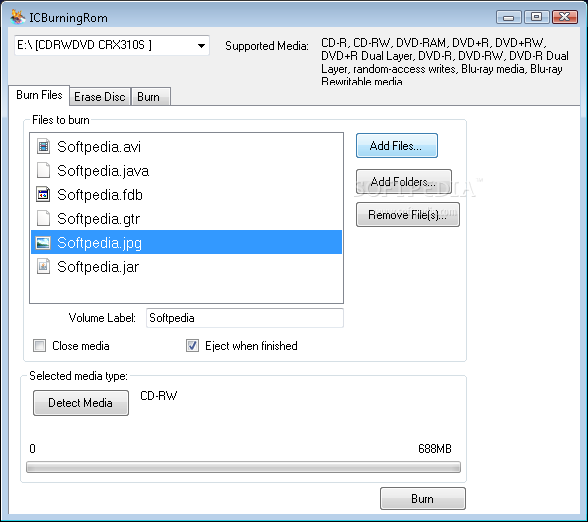Minimize the ICBurningRom window
Screen dimensions: 588x522
tap(508, 17)
